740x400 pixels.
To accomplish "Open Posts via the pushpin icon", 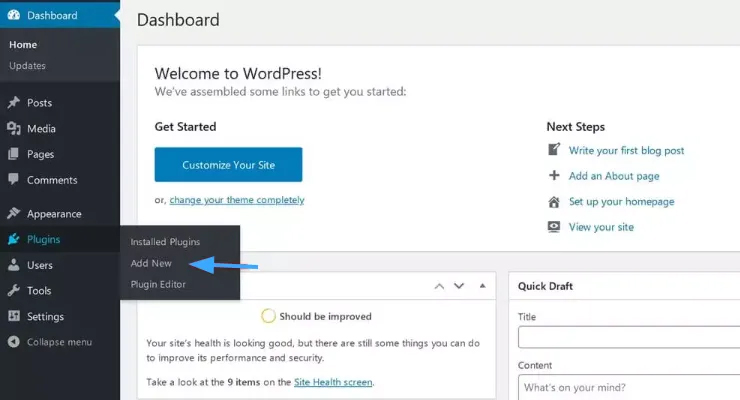I will 14,103.
